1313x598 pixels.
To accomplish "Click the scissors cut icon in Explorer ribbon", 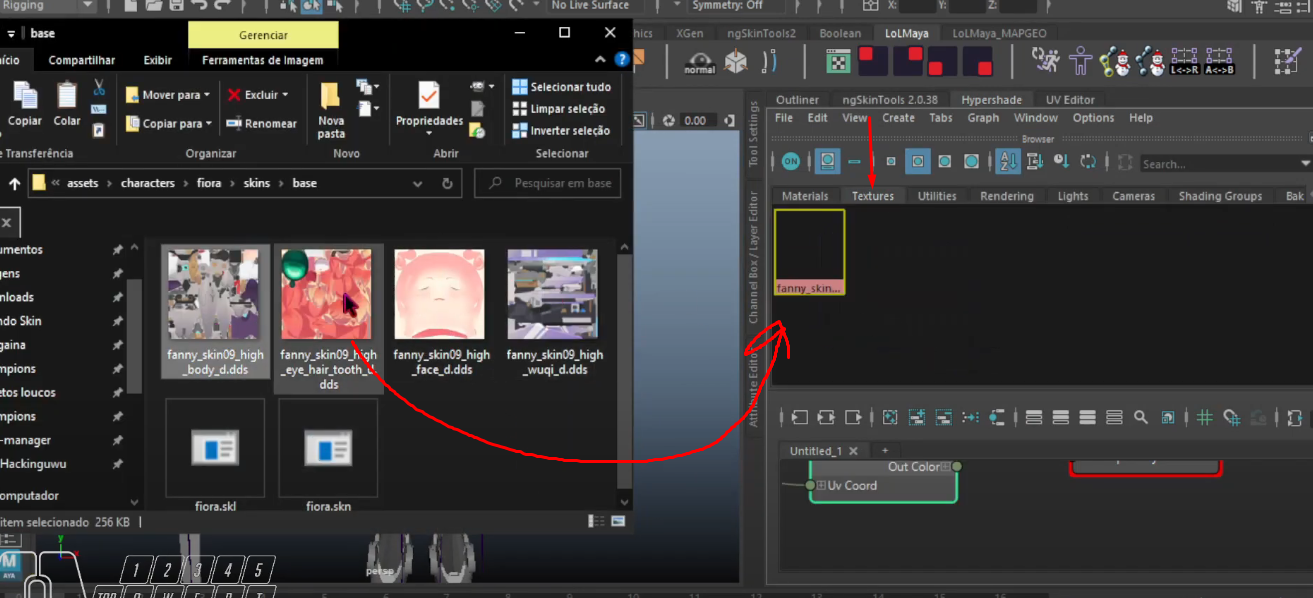I will 99,87.
